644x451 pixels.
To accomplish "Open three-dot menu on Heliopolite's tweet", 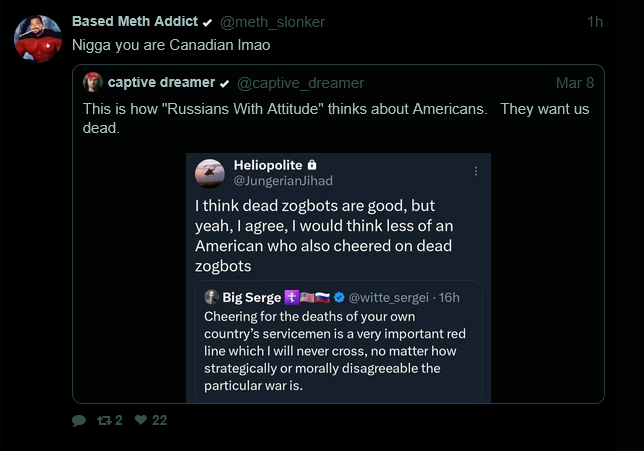I will tap(476, 171).
